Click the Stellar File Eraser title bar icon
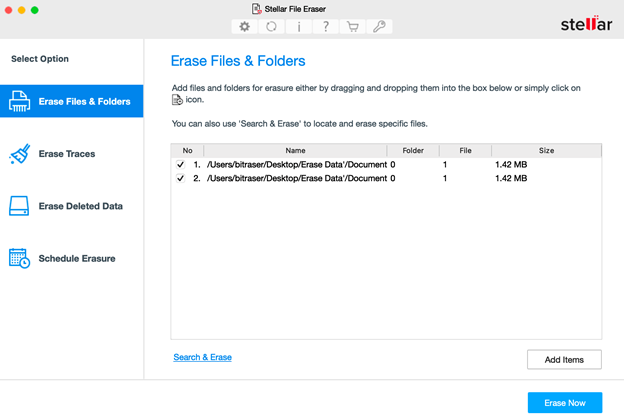The height and width of the screenshot is (420, 624). tap(257, 9)
